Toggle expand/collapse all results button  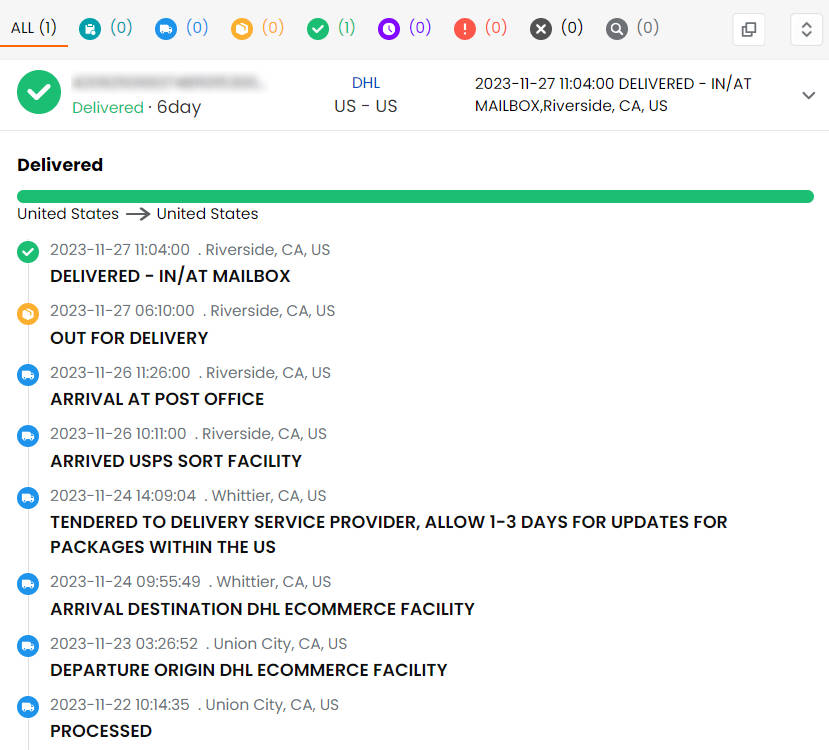coord(806,29)
